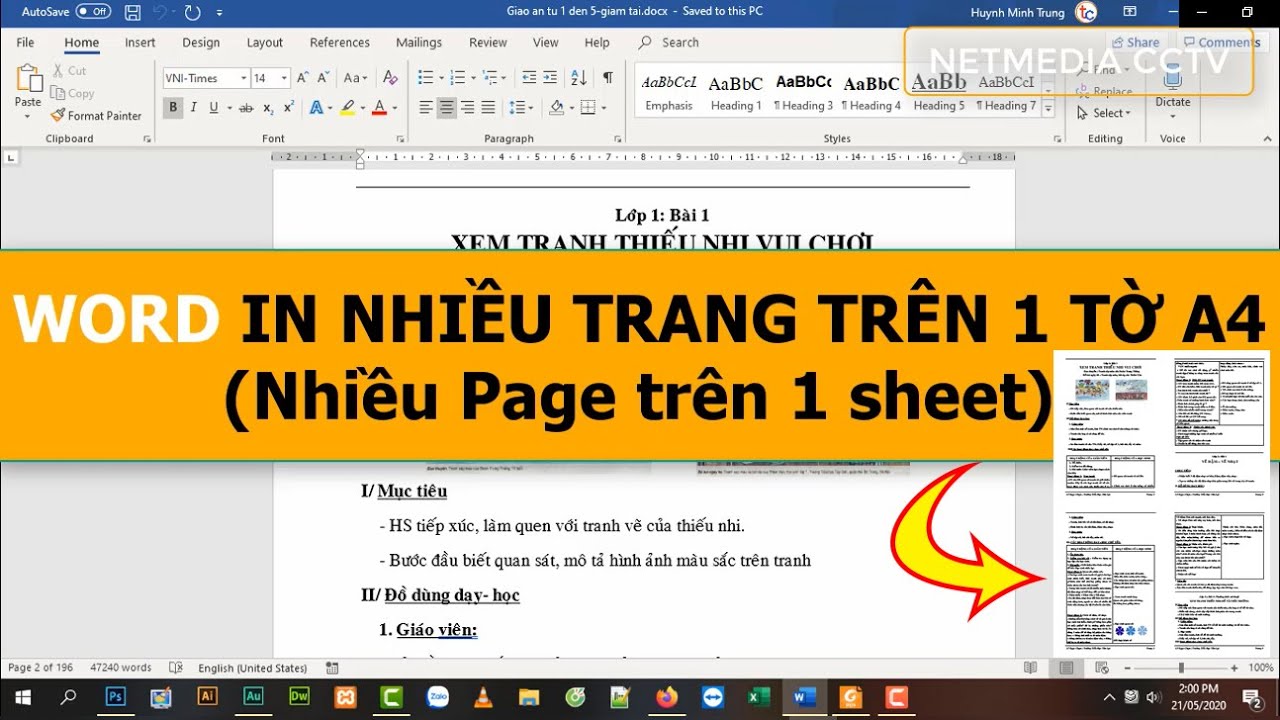The width and height of the screenshot is (1280, 720).
Task: Increase paragraph indent
Action: click(x=551, y=78)
